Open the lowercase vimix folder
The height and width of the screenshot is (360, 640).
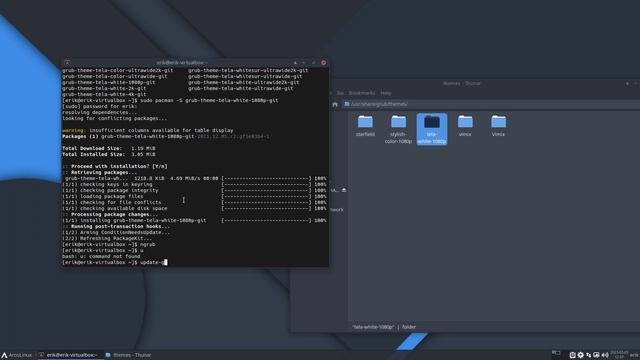pos(465,126)
